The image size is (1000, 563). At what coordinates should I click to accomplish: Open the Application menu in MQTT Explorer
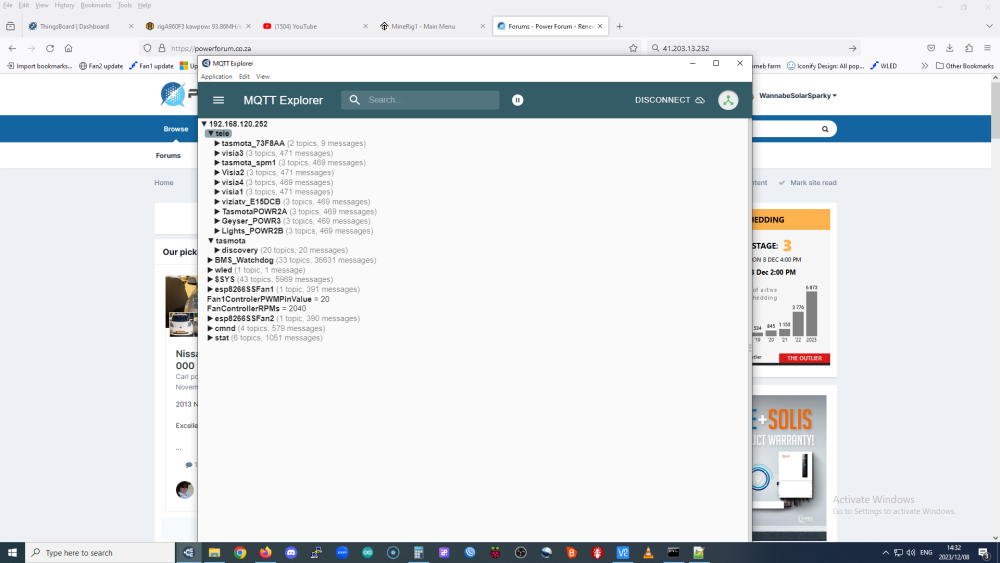pyautogui.click(x=216, y=77)
